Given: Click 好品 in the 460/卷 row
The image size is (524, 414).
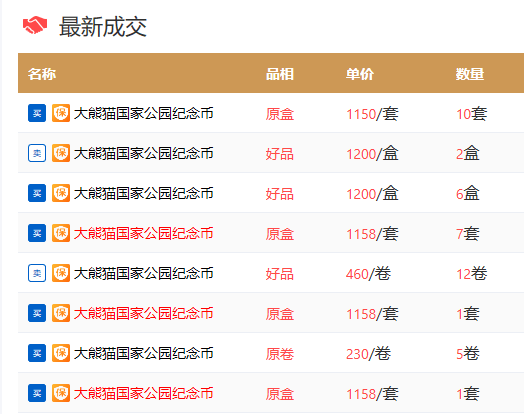Looking at the screenshot, I should 280,274.
